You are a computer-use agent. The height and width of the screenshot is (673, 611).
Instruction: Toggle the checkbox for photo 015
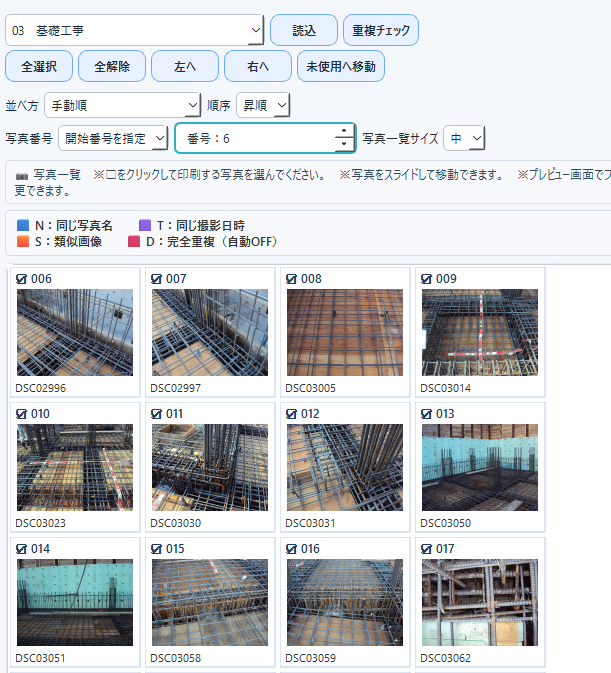click(156, 549)
